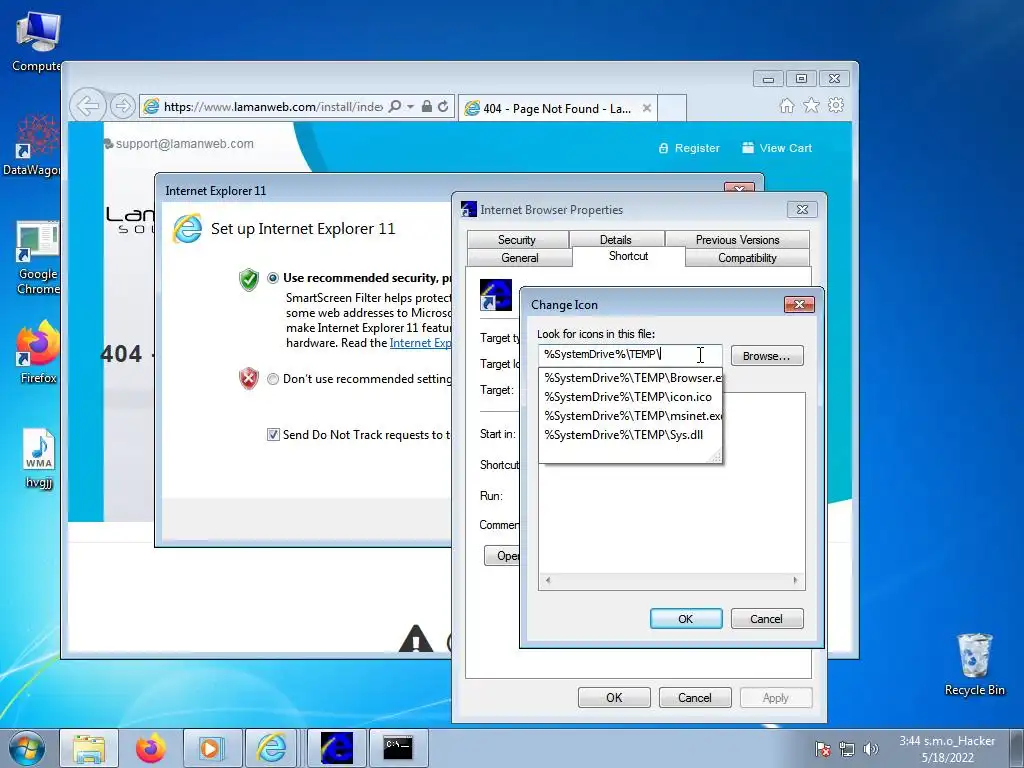The width and height of the screenshot is (1024, 768).
Task: Open the DataWagon desktop shortcut
Action: tap(33, 145)
